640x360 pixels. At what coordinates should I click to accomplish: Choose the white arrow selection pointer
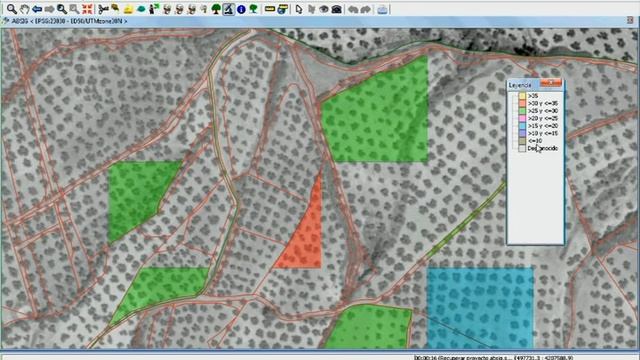tap(299, 9)
